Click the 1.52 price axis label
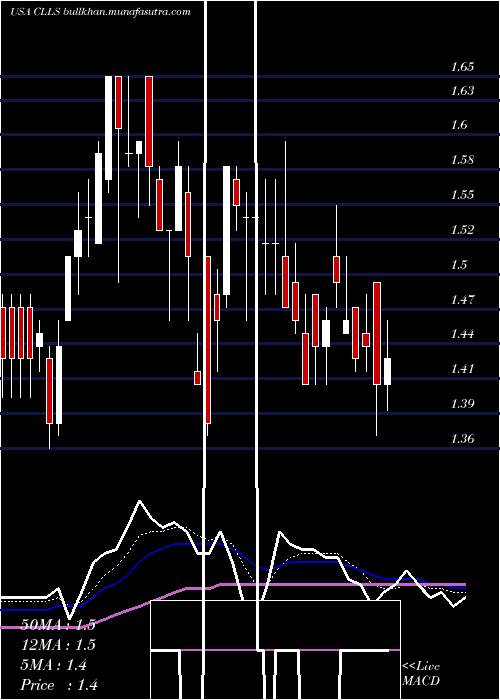The width and height of the screenshot is (500, 700). click(462, 230)
